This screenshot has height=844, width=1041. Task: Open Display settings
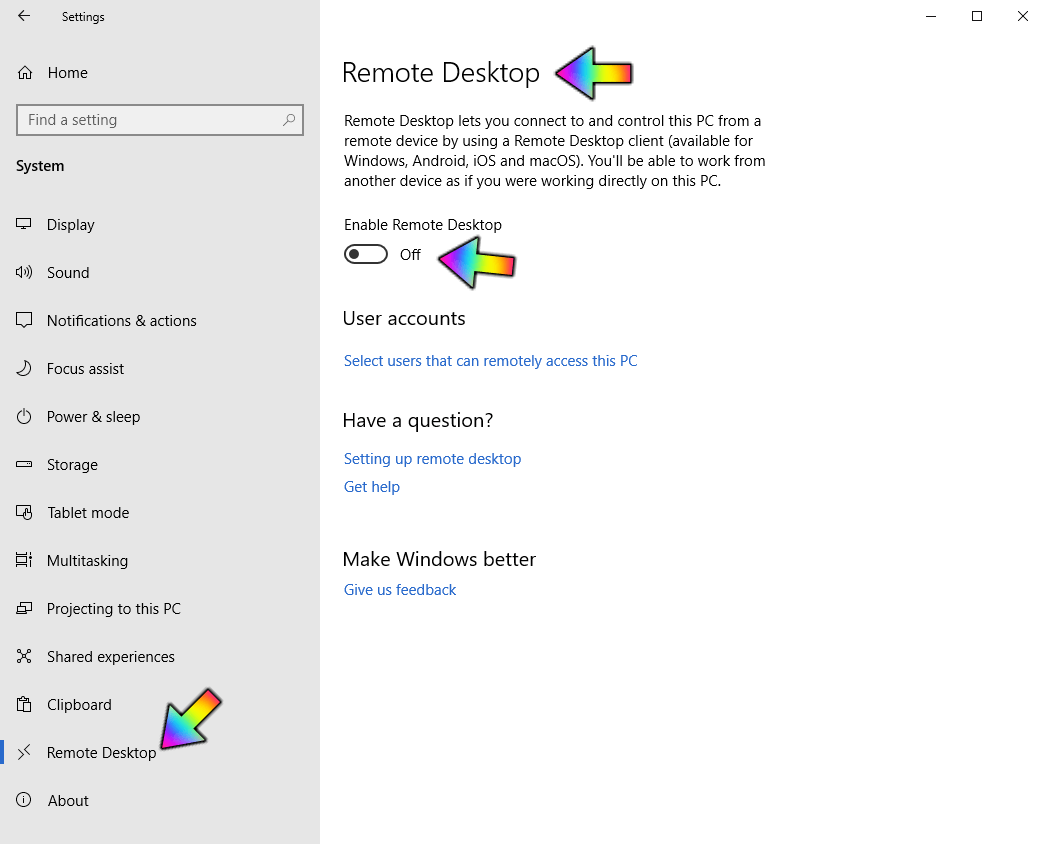click(x=159, y=224)
